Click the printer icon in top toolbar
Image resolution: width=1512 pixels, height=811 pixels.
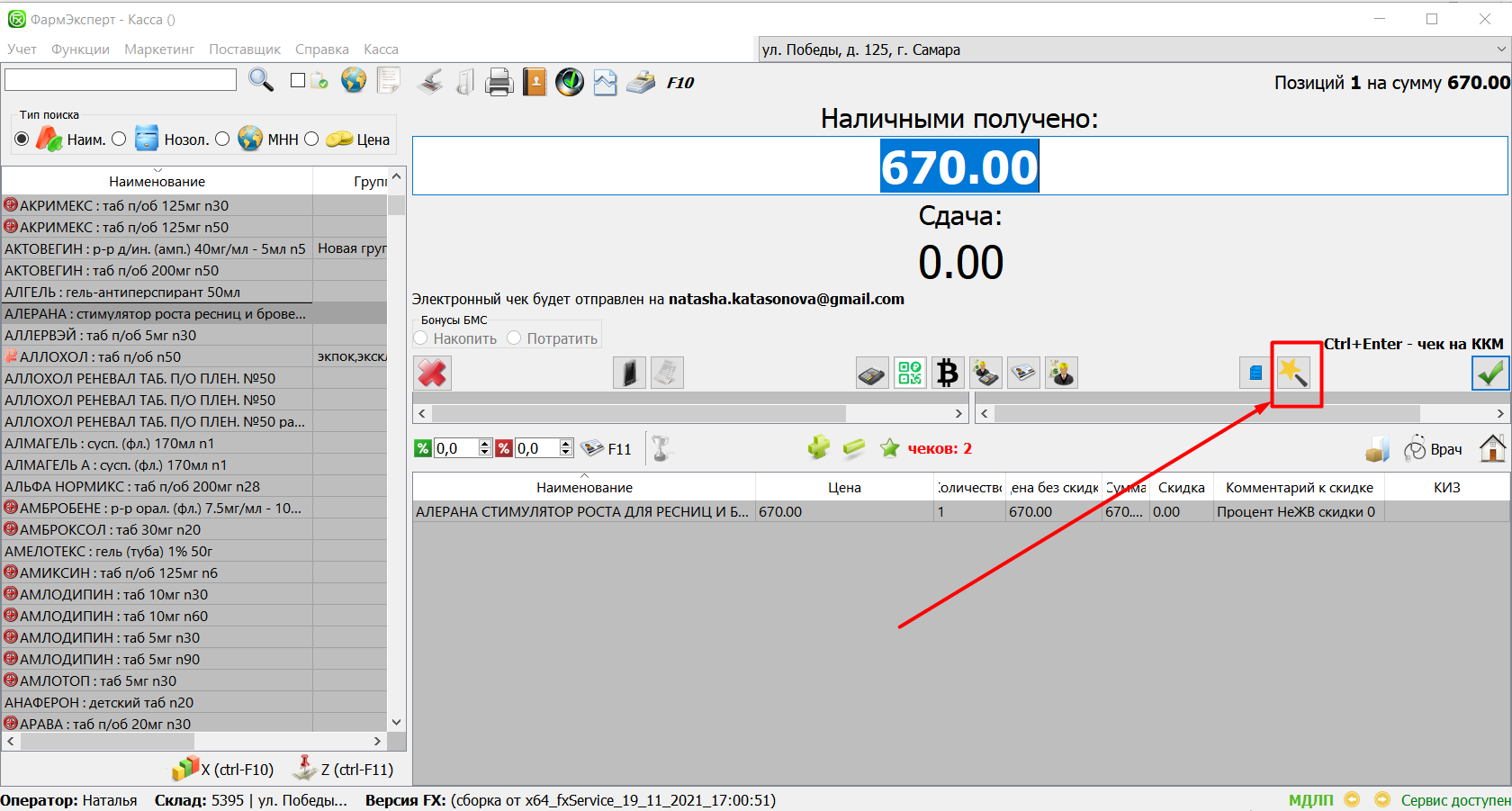click(499, 83)
